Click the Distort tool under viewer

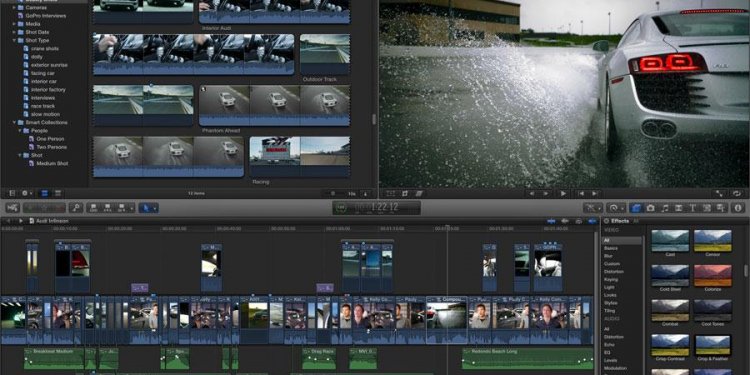(419, 193)
